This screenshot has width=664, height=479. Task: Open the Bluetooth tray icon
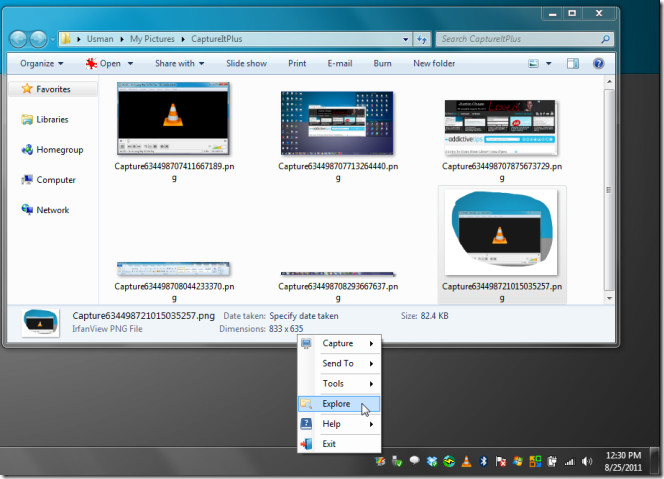coord(483,462)
